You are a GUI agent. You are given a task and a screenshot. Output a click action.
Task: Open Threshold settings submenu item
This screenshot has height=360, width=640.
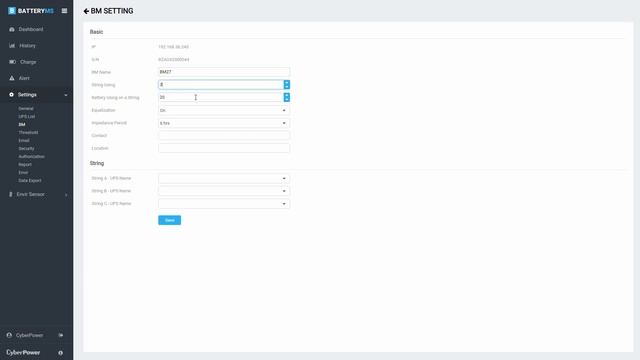[x=28, y=133]
